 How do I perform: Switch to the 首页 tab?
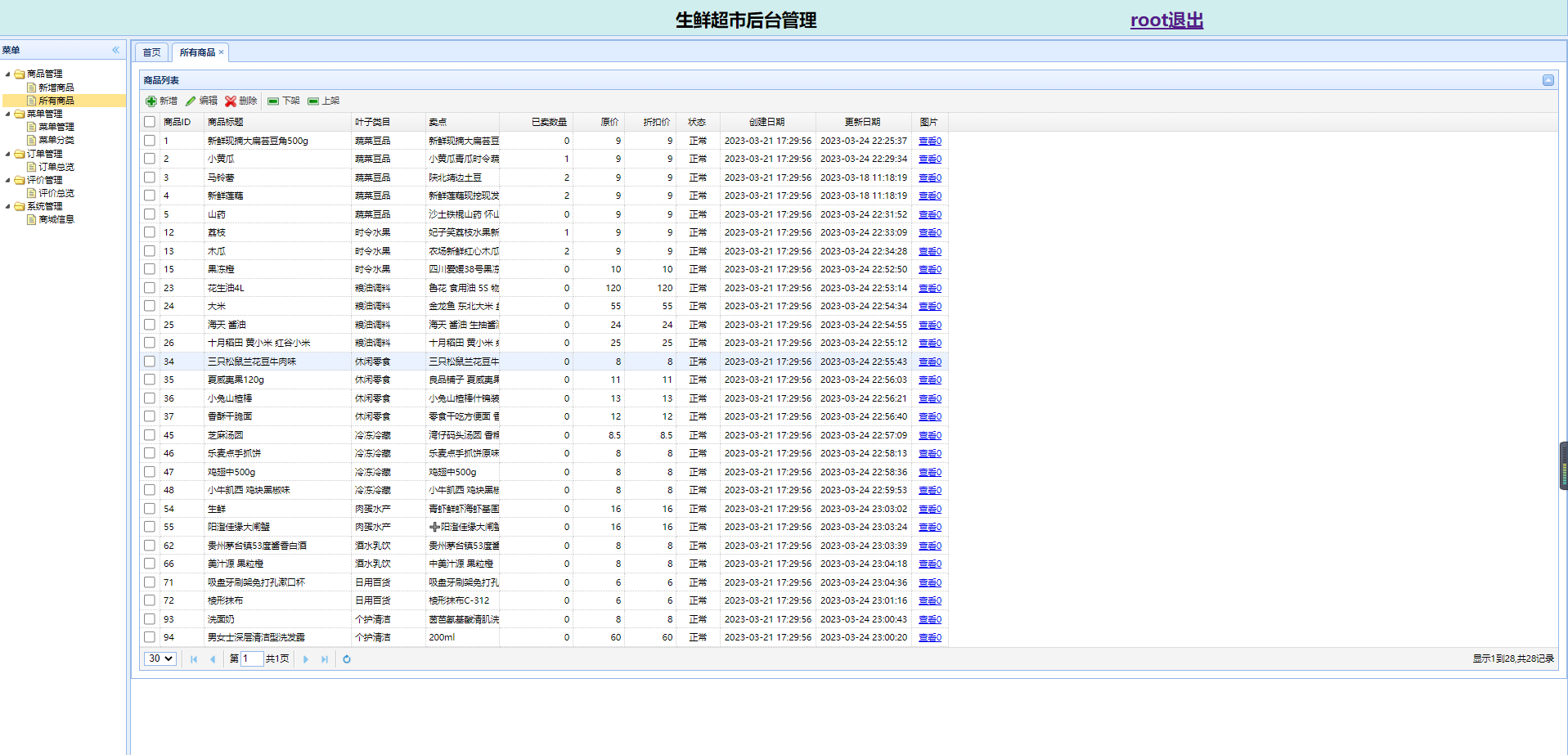tap(152, 52)
